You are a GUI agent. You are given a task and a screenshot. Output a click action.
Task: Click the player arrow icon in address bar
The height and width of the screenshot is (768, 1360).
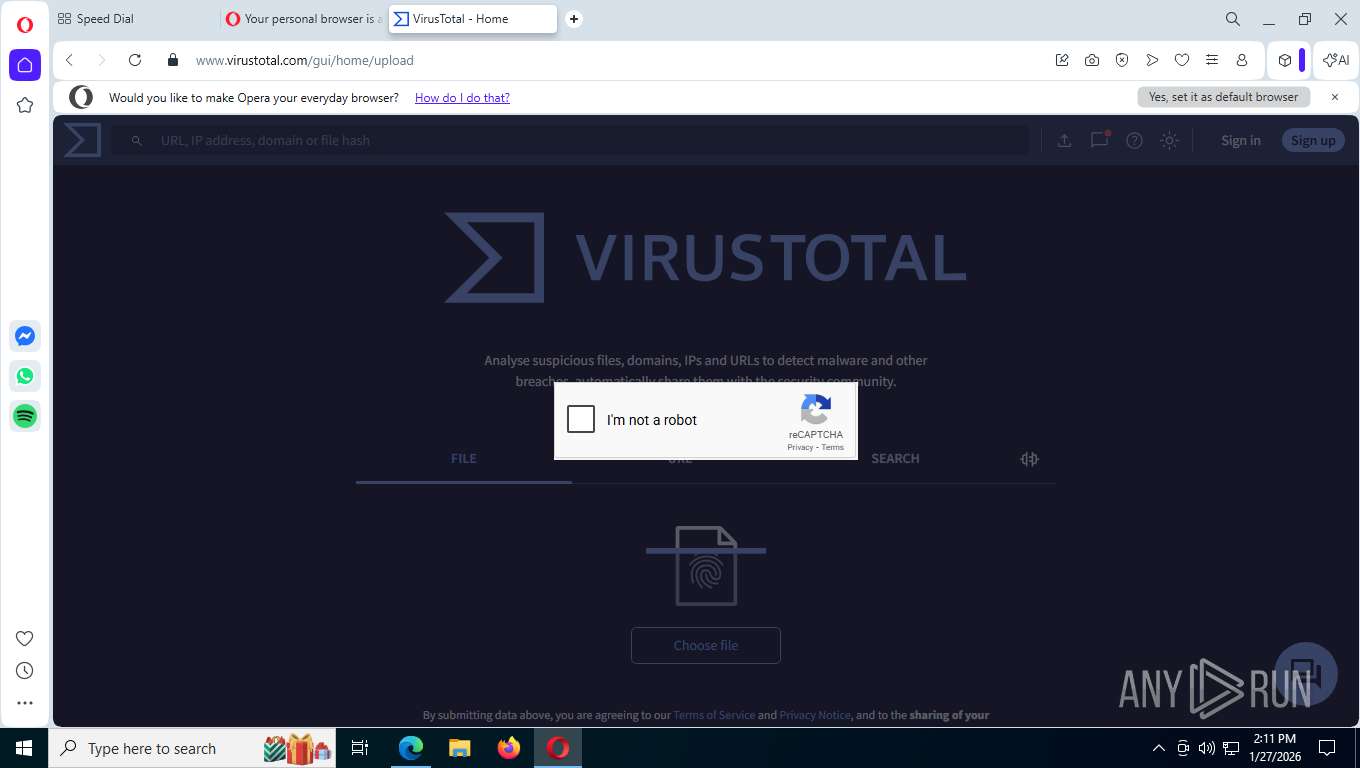pyautogui.click(x=1152, y=60)
